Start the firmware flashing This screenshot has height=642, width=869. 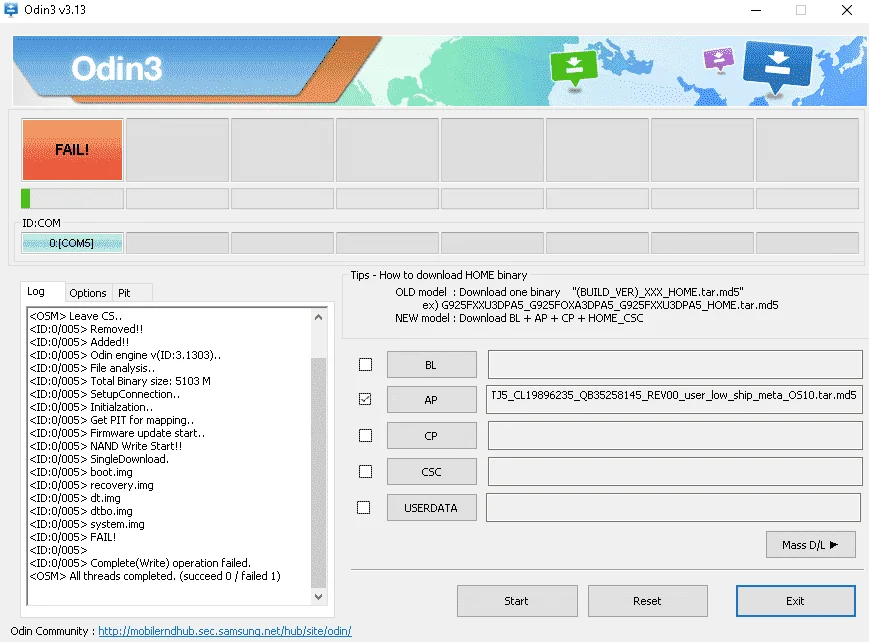click(517, 601)
